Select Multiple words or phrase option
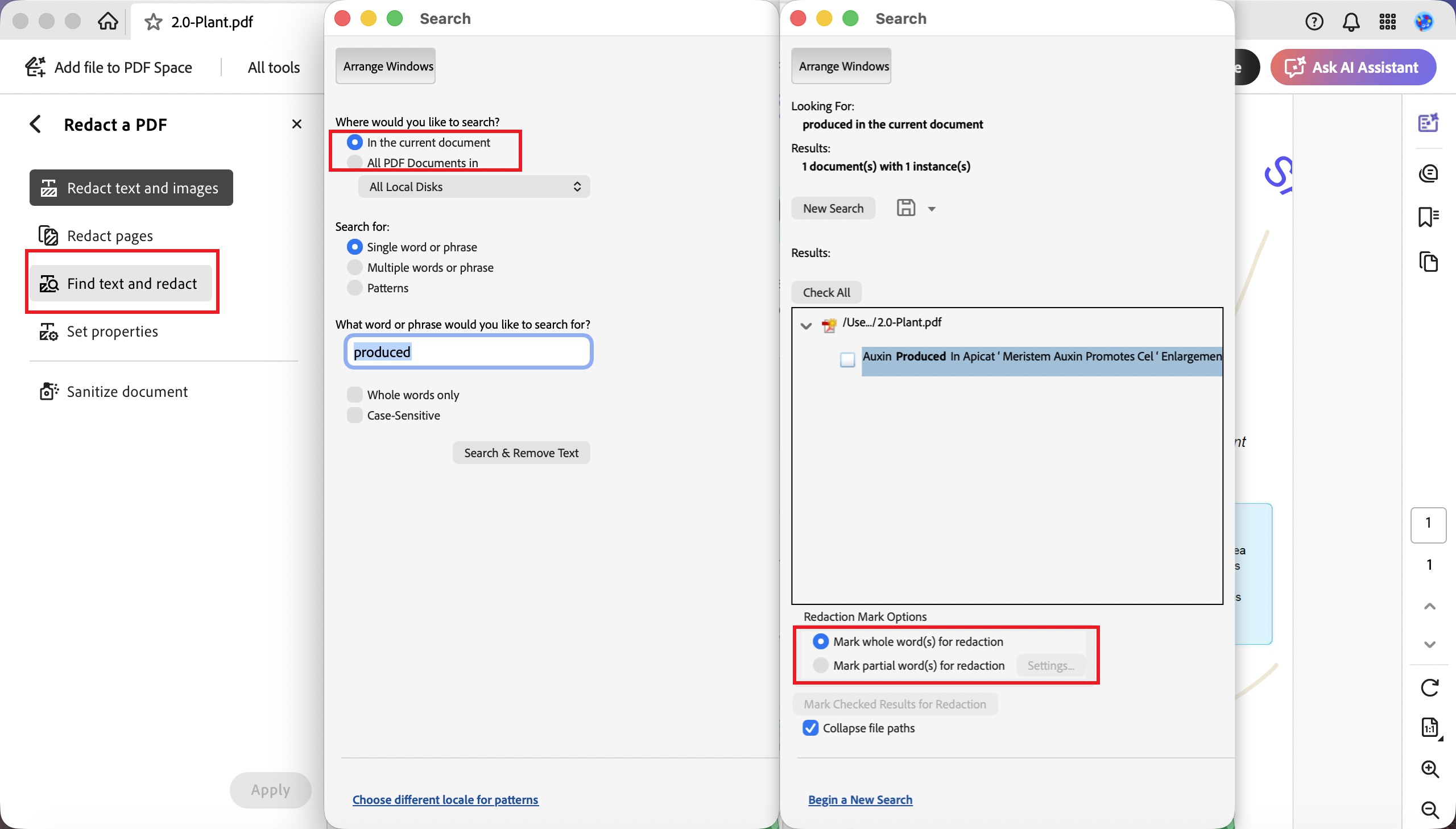Viewport: 1456px width, 829px height. point(354,267)
